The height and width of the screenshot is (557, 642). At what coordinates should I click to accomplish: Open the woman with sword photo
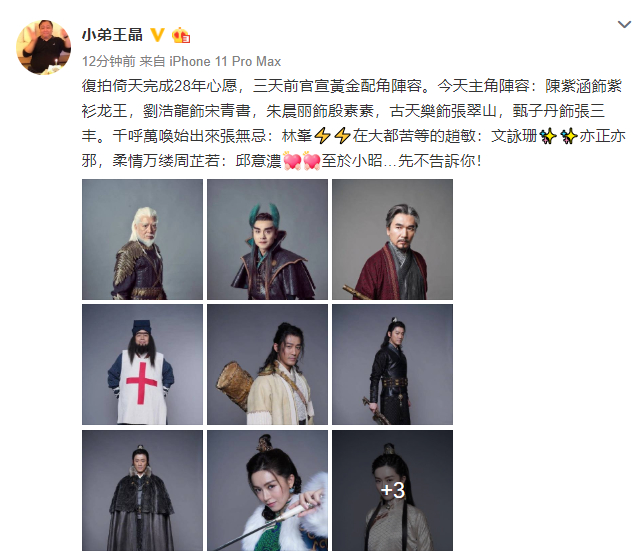(x=267, y=490)
